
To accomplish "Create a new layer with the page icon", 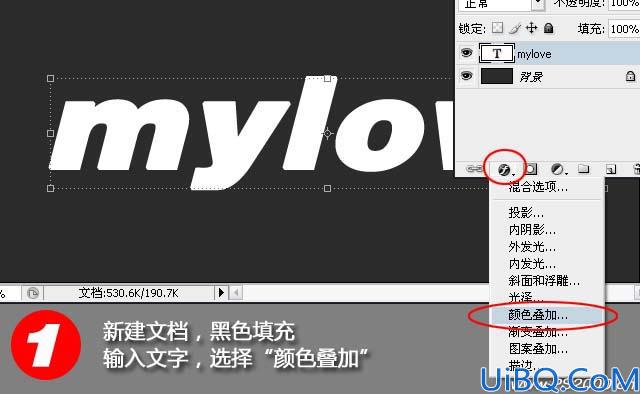I will [611, 169].
